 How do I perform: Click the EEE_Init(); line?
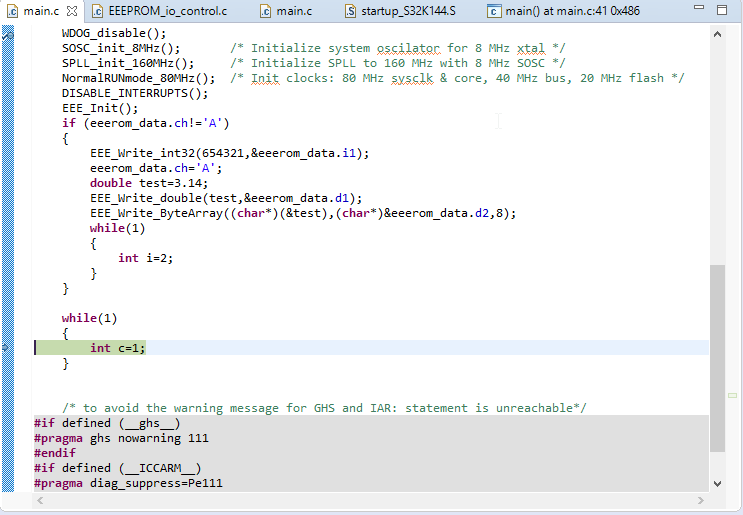[x=100, y=108]
